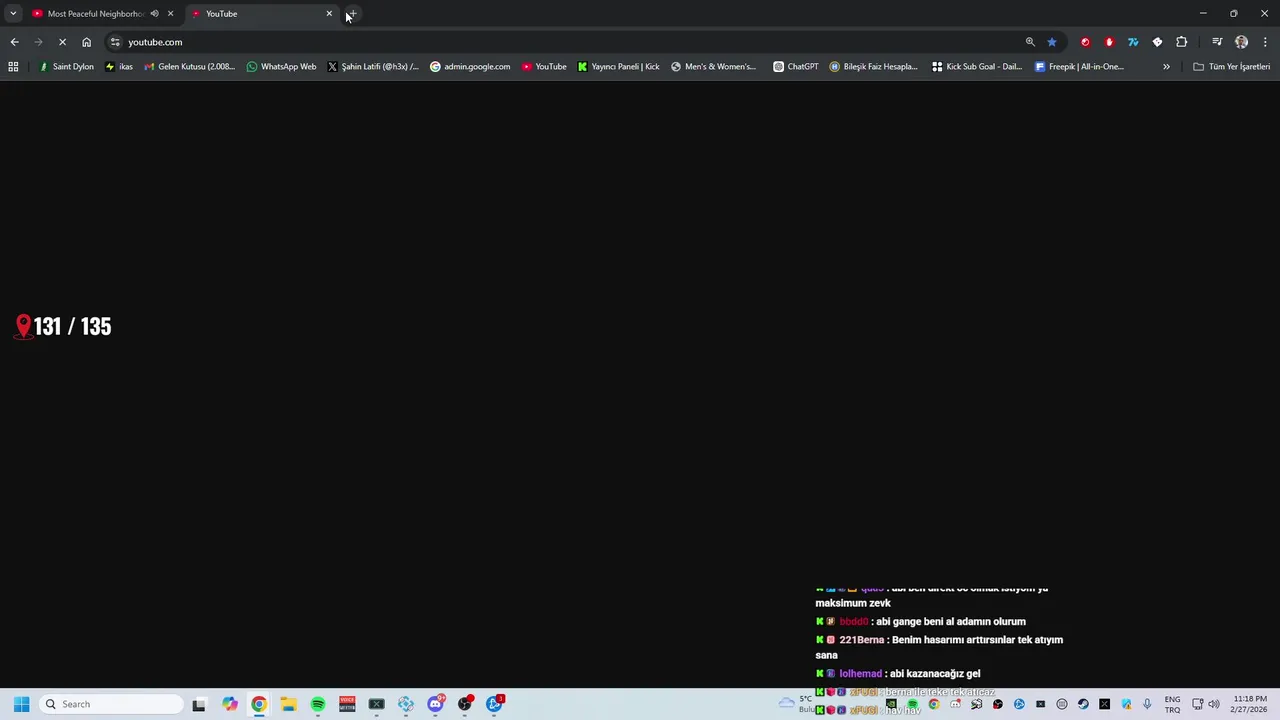Image resolution: width=1280 pixels, height=720 pixels.
Task: Open the zoom magnifier in address bar
Action: tap(1030, 42)
